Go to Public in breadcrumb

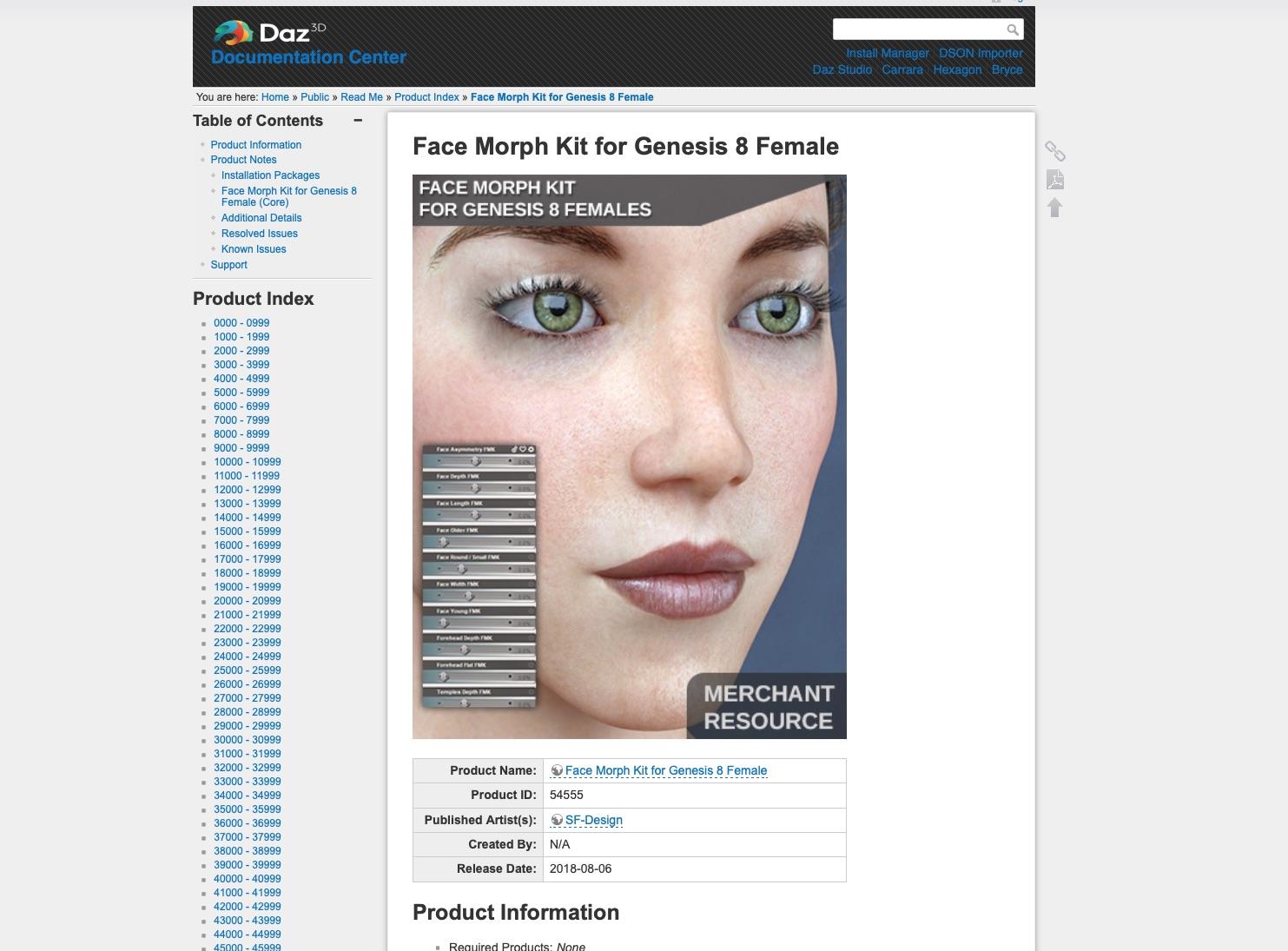coord(315,97)
